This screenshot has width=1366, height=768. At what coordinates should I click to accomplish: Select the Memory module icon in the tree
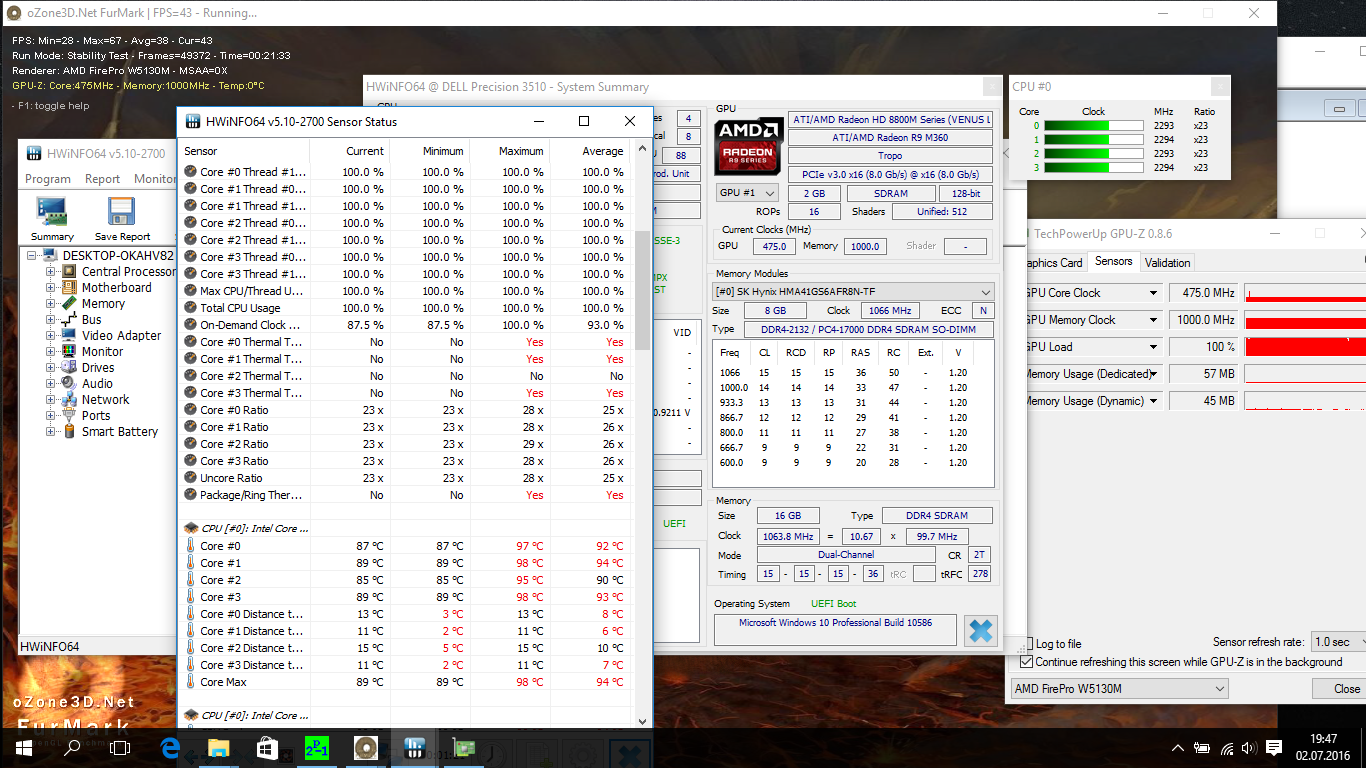pos(69,304)
